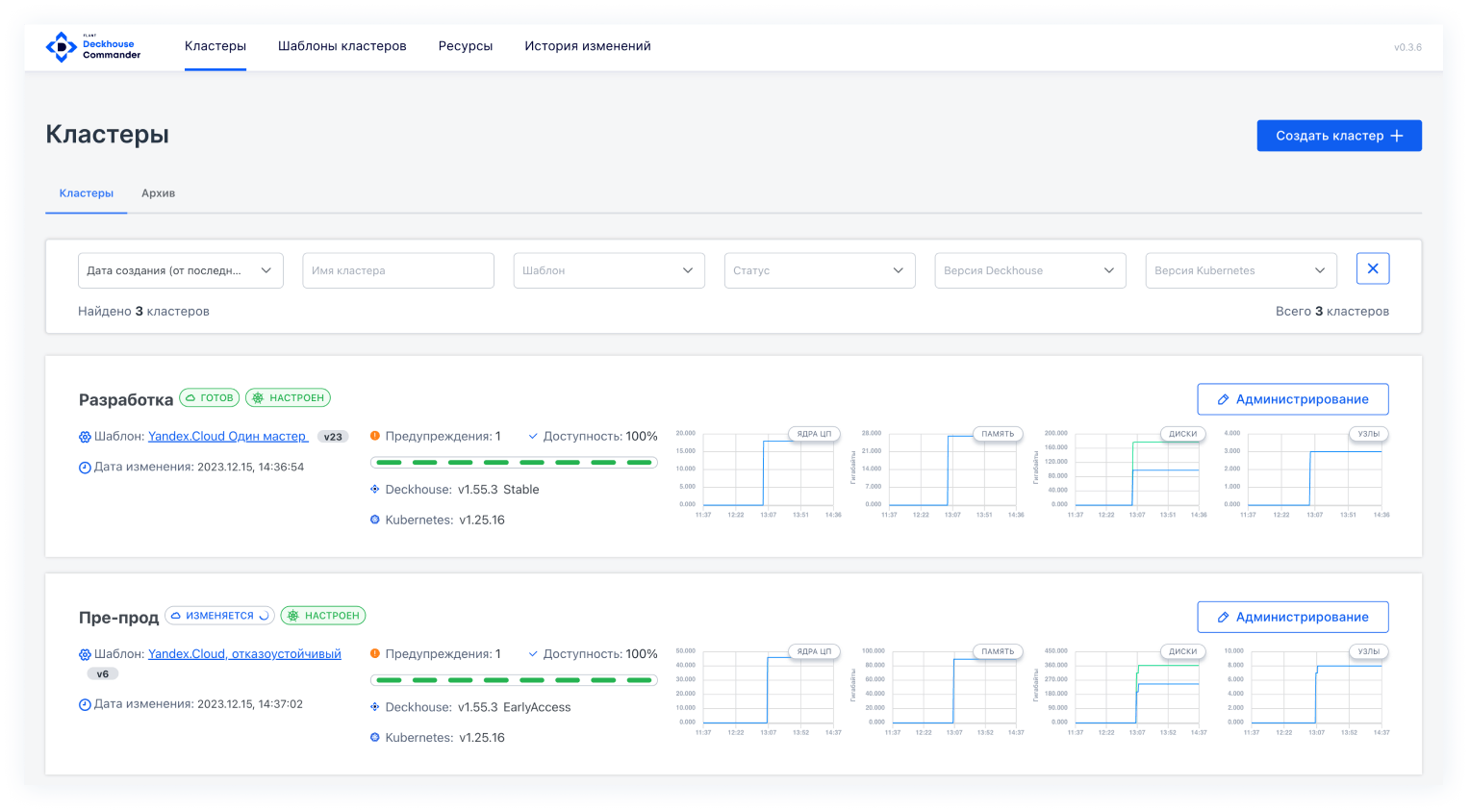Click the ИЗМЕНЯЕТСЯ status badge
1470x812 pixels.
[220, 616]
